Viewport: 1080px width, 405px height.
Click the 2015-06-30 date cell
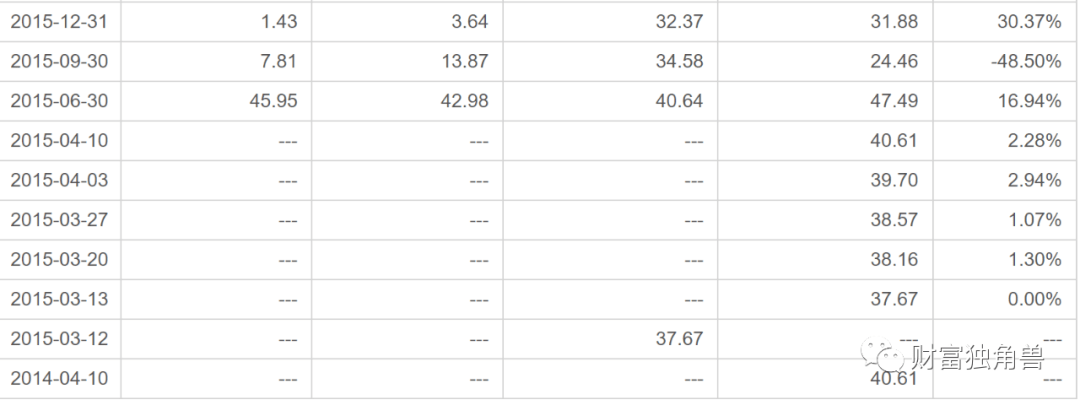(x=59, y=101)
